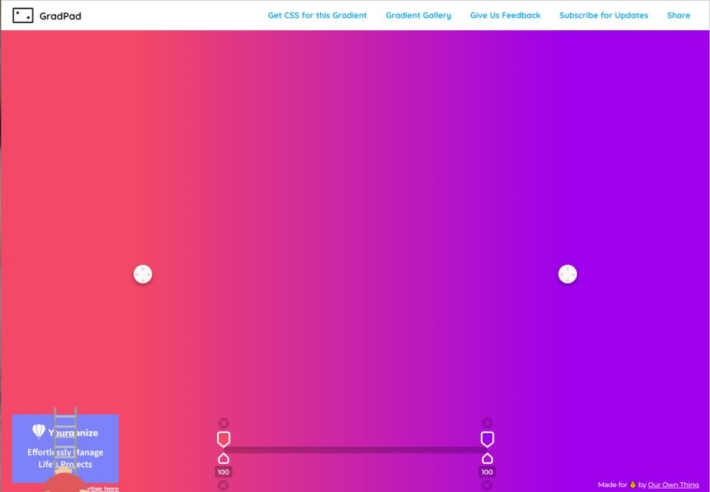
Task: Click the GradPad logo icon
Action: click(x=22, y=16)
